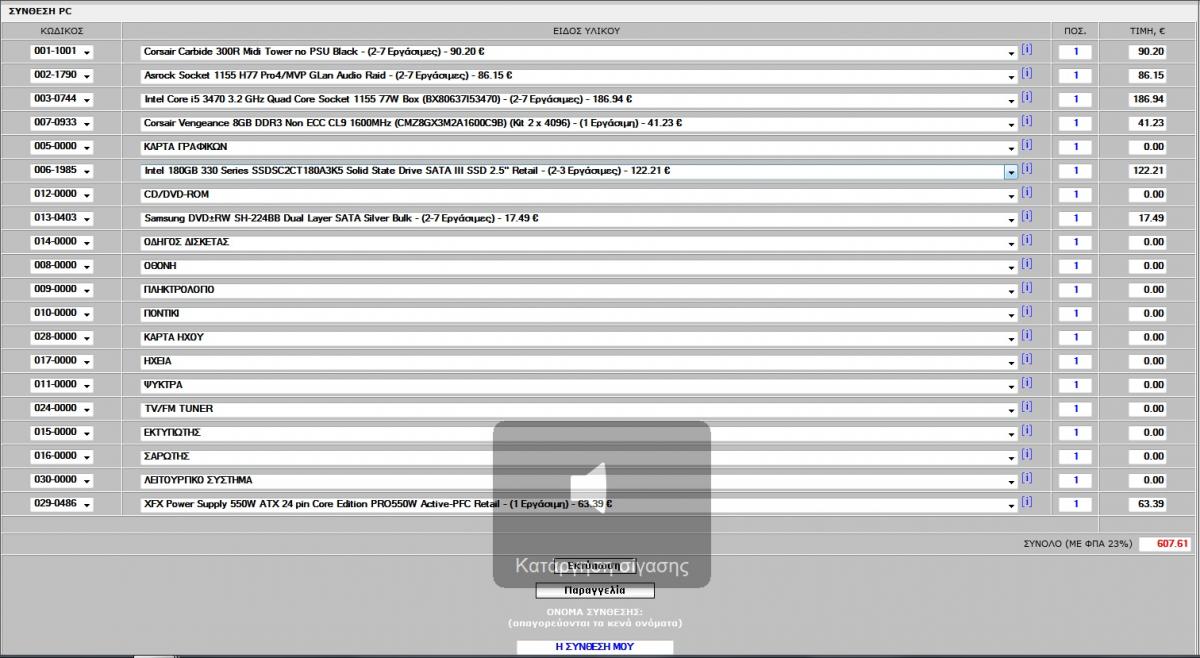
Task: Click the ΤΙΜΗ, € column header
Action: click(1147, 31)
